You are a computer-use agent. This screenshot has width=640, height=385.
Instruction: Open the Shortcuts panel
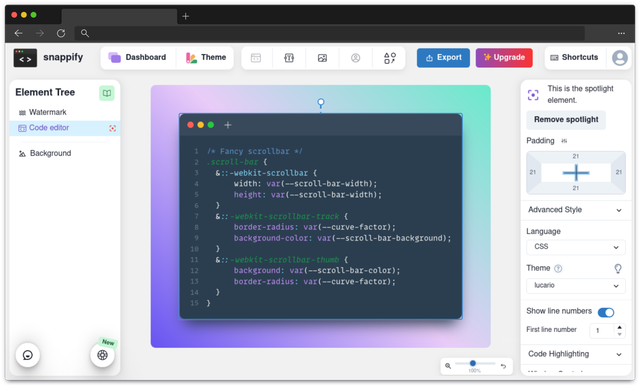pyautogui.click(x=574, y=58)
